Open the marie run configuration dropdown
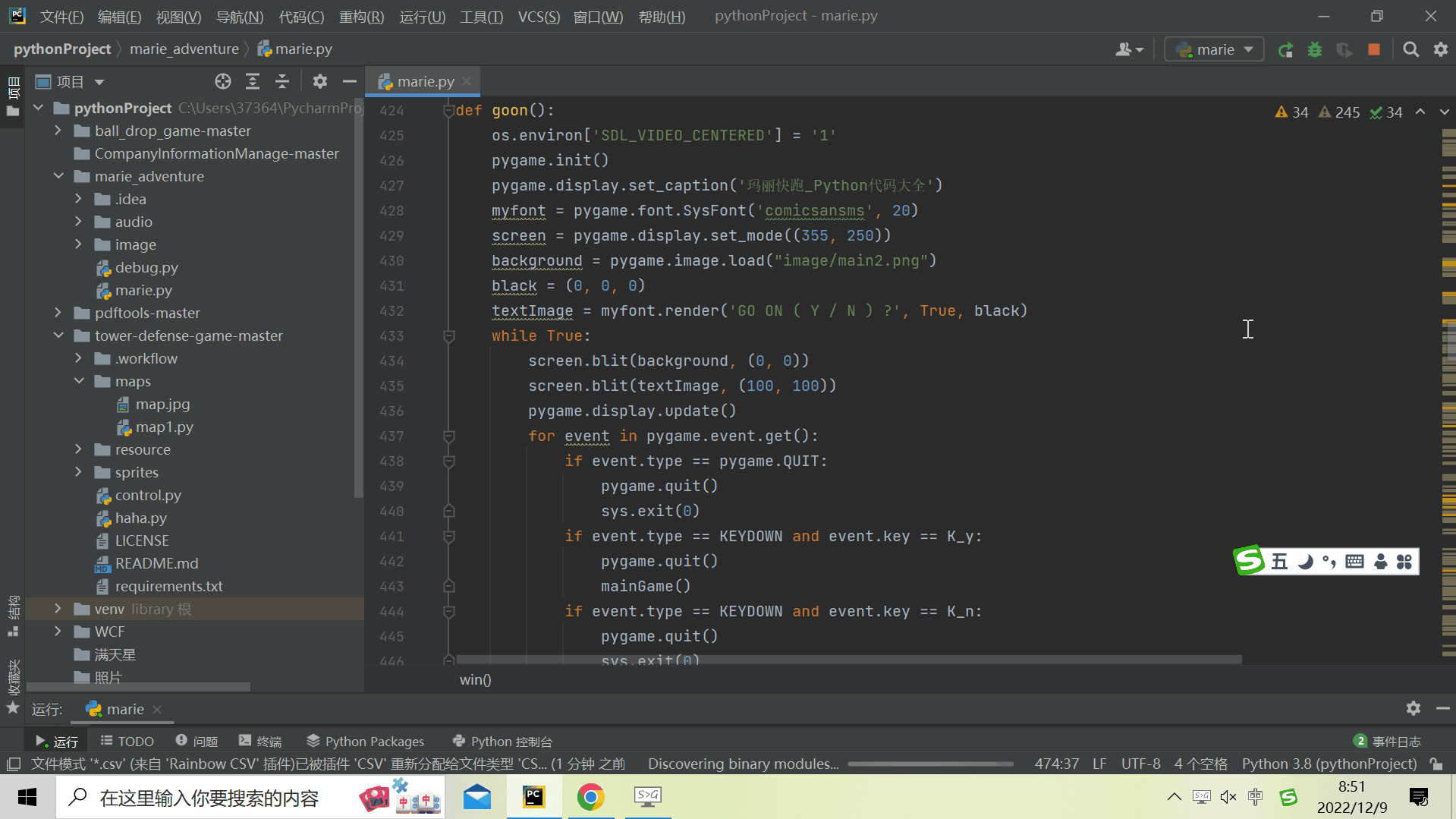 1214,50
